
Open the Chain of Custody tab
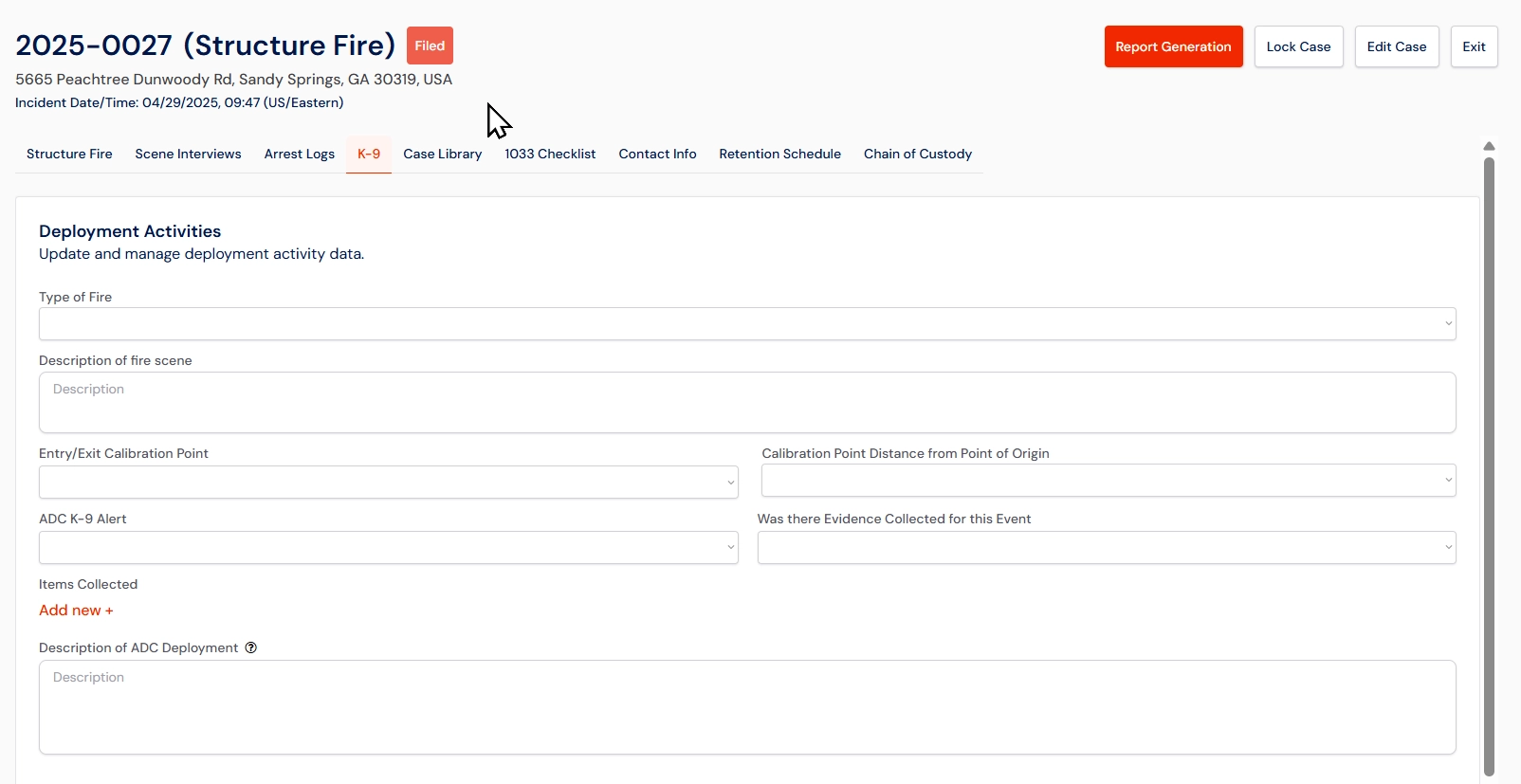click(x=918, y=154)
